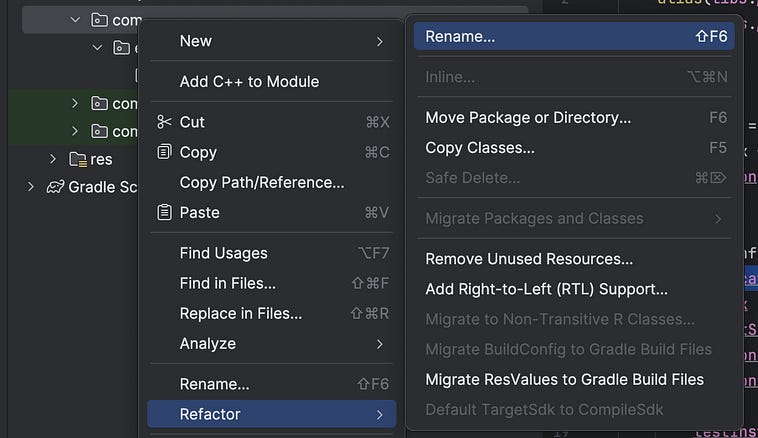
Task: Click the first com package folder icon
Action: pyautogui.click(x=99, y=20)
